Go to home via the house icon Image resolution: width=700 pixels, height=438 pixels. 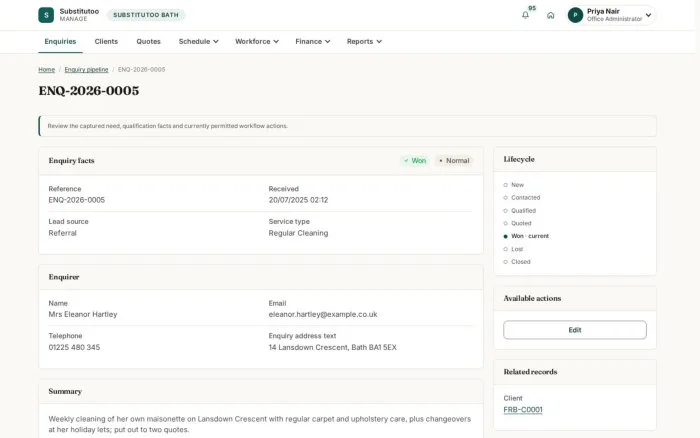click(550, 15)
